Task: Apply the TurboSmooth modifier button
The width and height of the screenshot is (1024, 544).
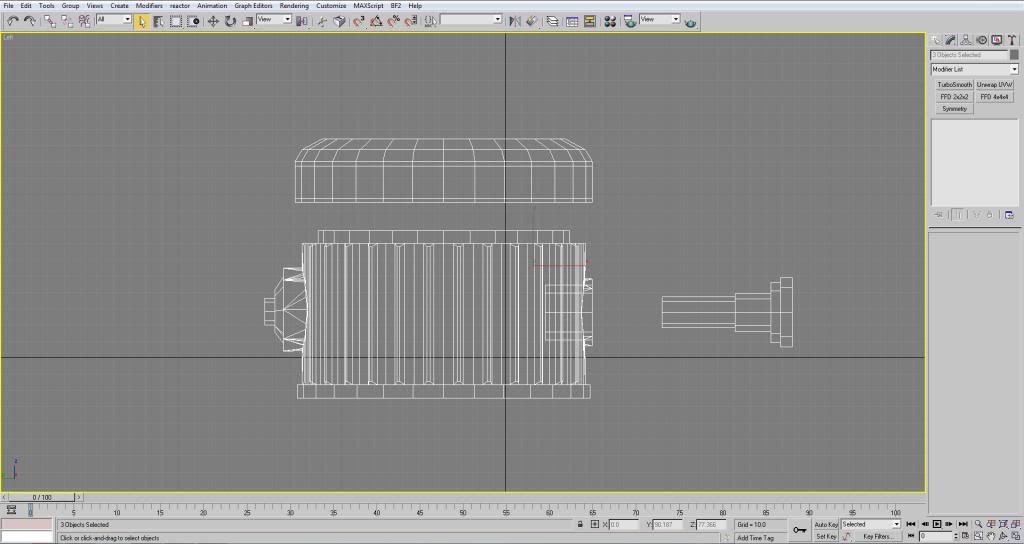Action: (954, 85)
